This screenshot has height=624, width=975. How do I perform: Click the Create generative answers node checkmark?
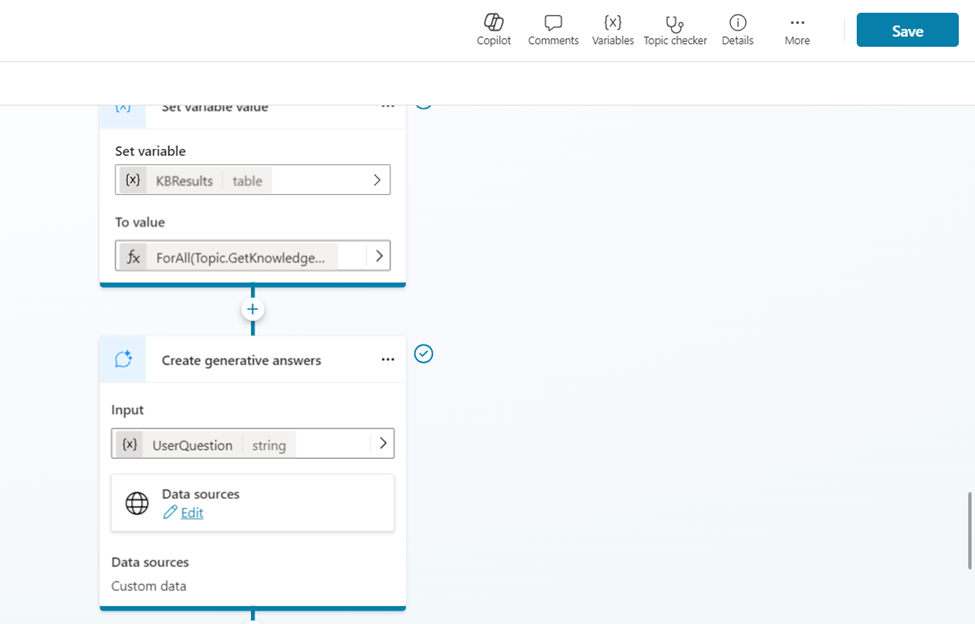pyautogui.click(x=424, y=354)
